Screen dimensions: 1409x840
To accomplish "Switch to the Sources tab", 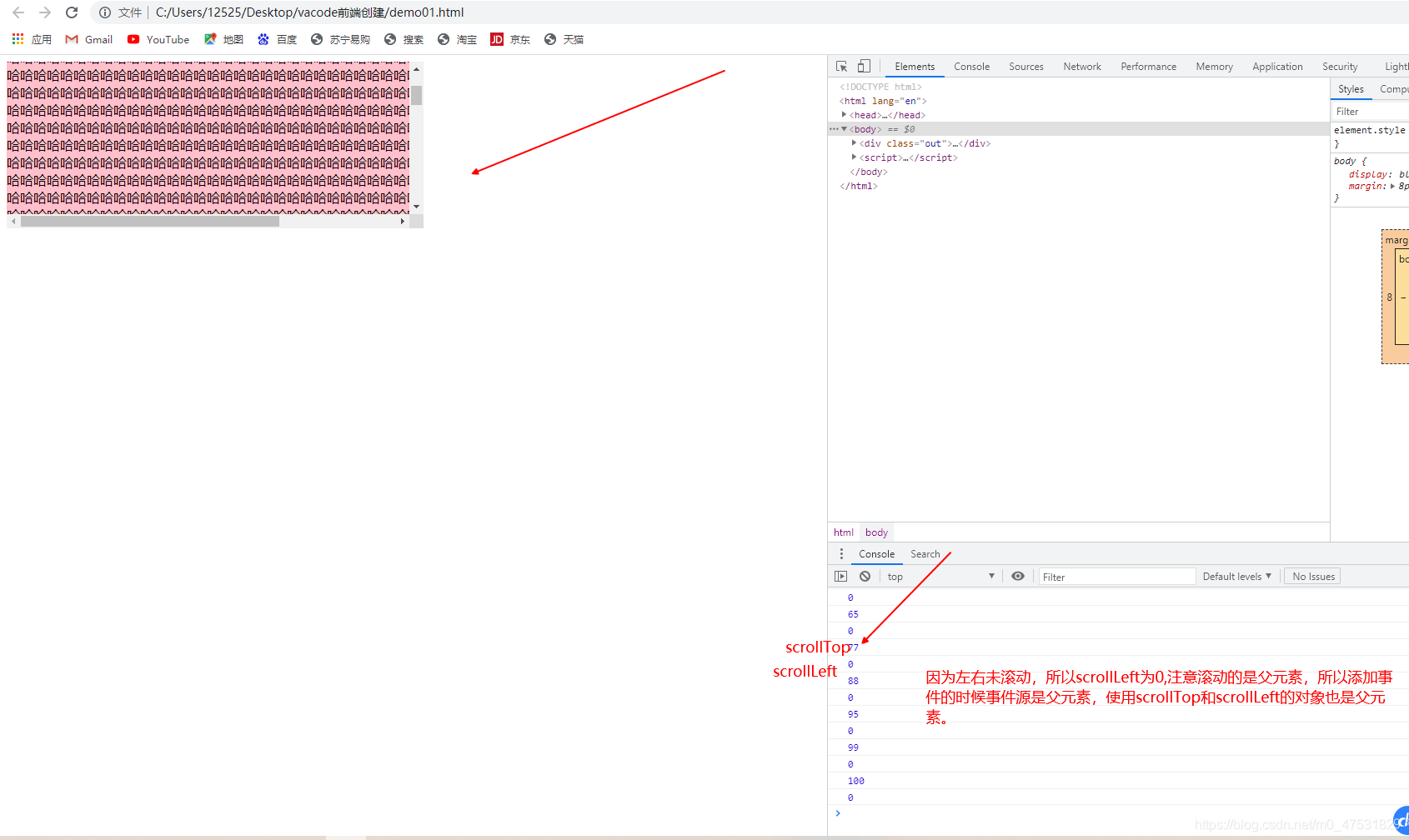I will [x=1025, y=67].
